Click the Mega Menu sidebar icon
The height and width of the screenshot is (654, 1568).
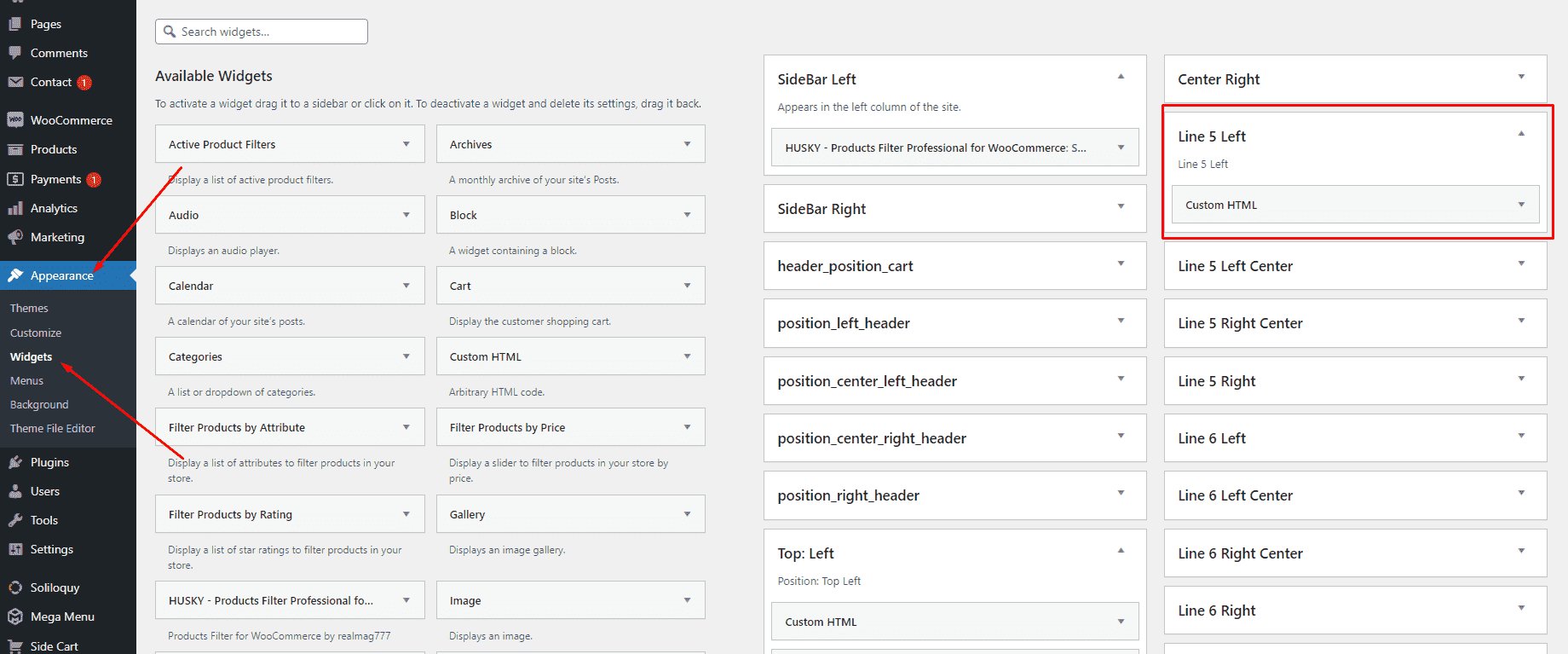pyautogui.click(x=15, y=616)
